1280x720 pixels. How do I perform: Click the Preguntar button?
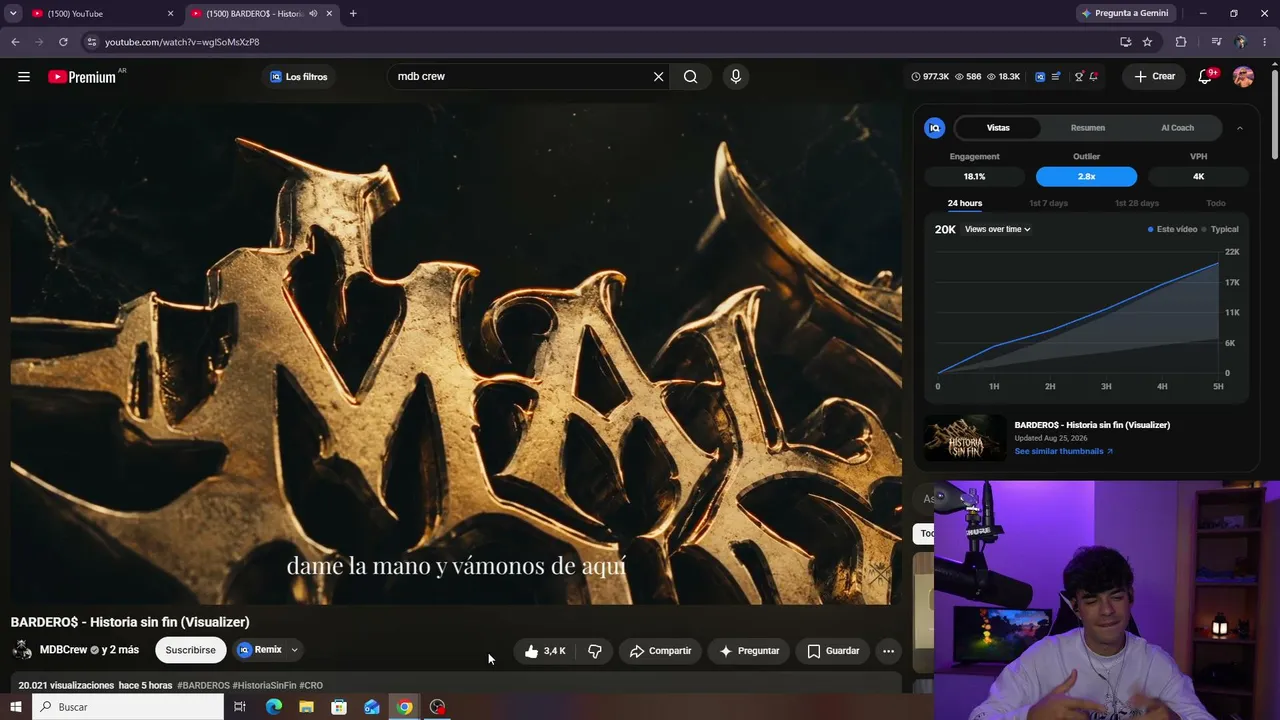click(750, 651)
